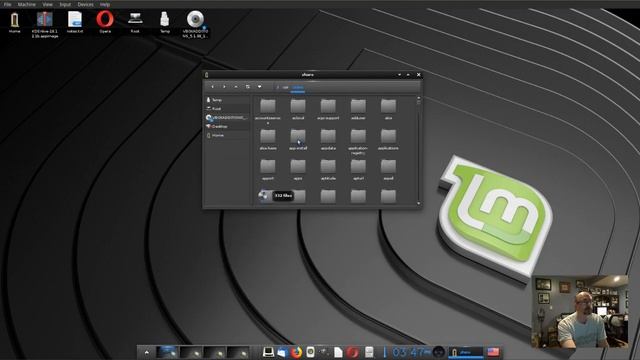Click the share breadcrumb in path bar
640x360 pixels.
[298, 87]
